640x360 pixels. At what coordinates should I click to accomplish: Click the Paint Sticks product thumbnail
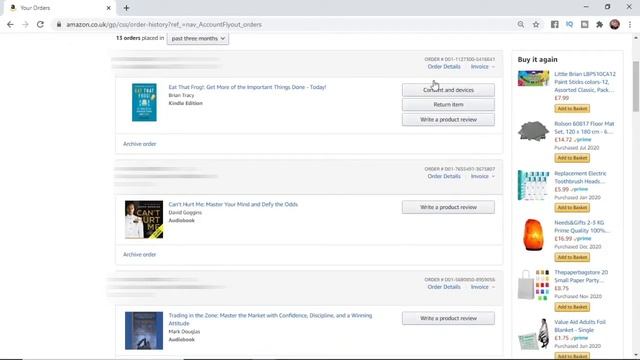[533, 78]
